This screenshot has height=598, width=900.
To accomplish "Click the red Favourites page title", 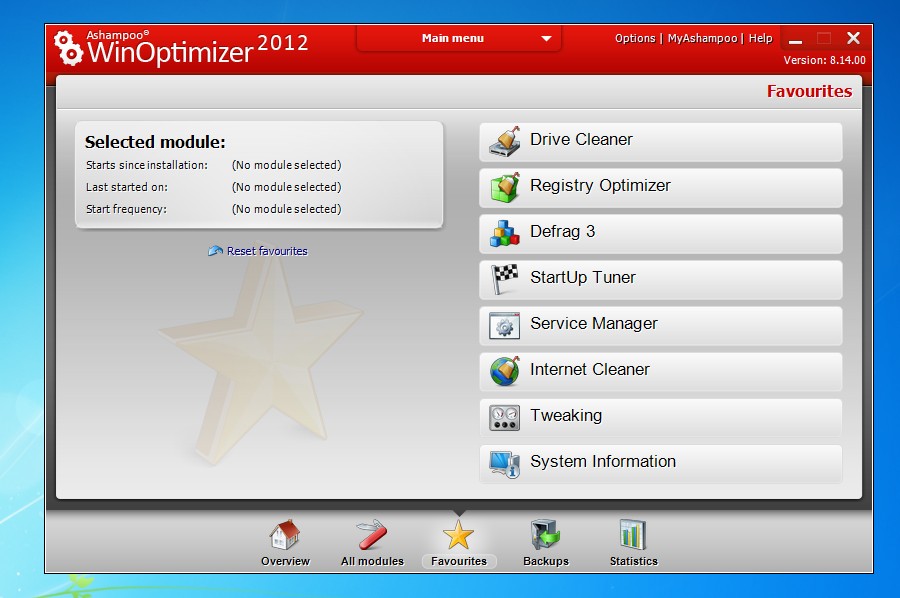I will 809,91.
